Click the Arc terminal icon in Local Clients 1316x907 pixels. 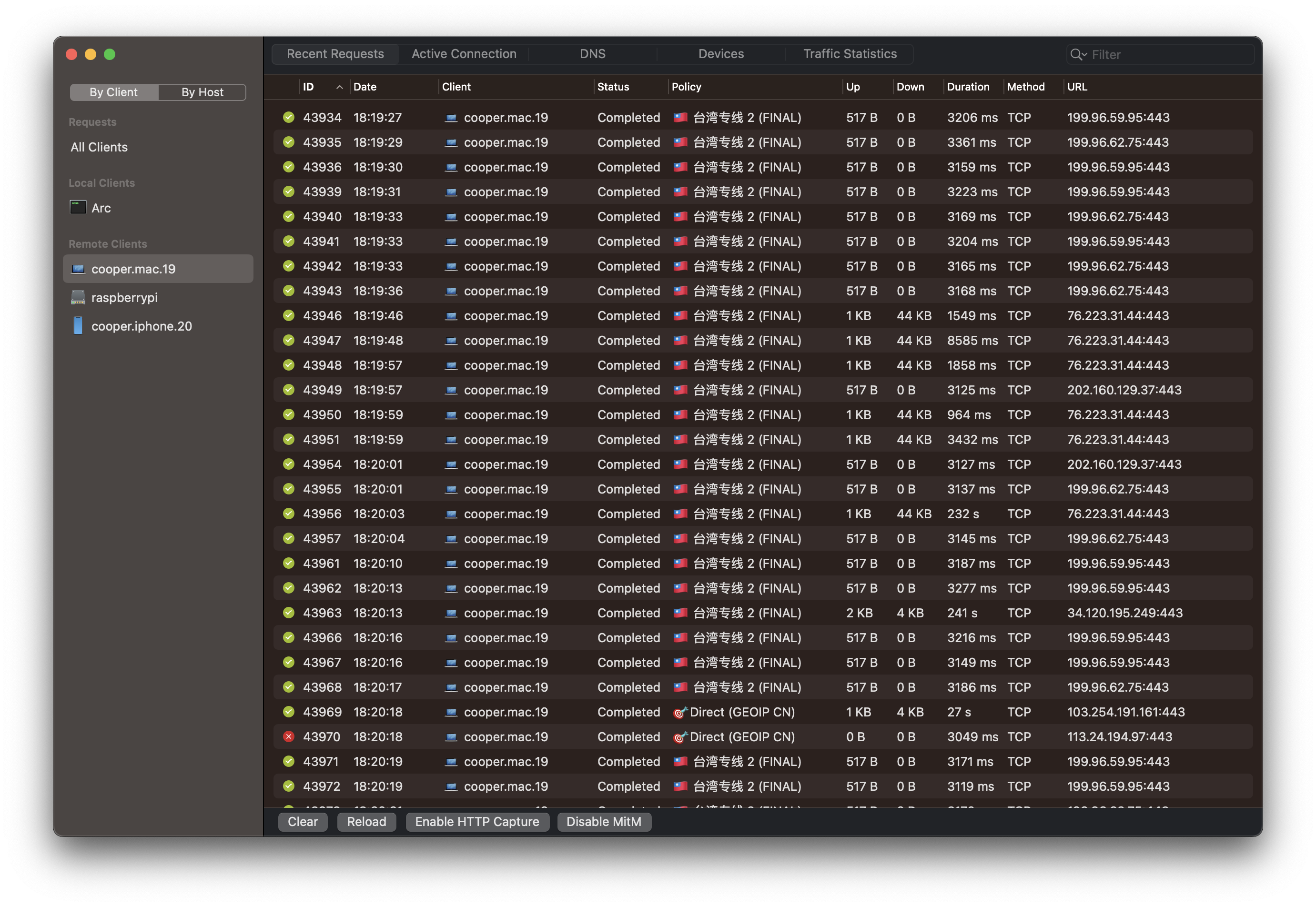(78, 207)
